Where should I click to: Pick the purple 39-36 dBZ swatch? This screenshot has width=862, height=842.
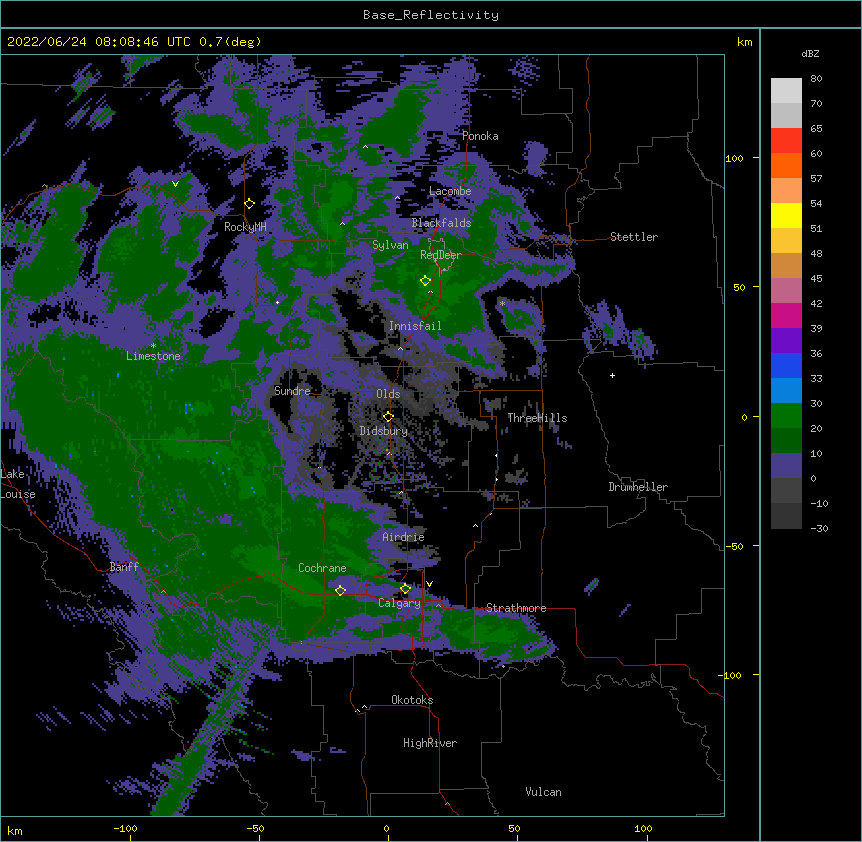click(x=786, y=341)
